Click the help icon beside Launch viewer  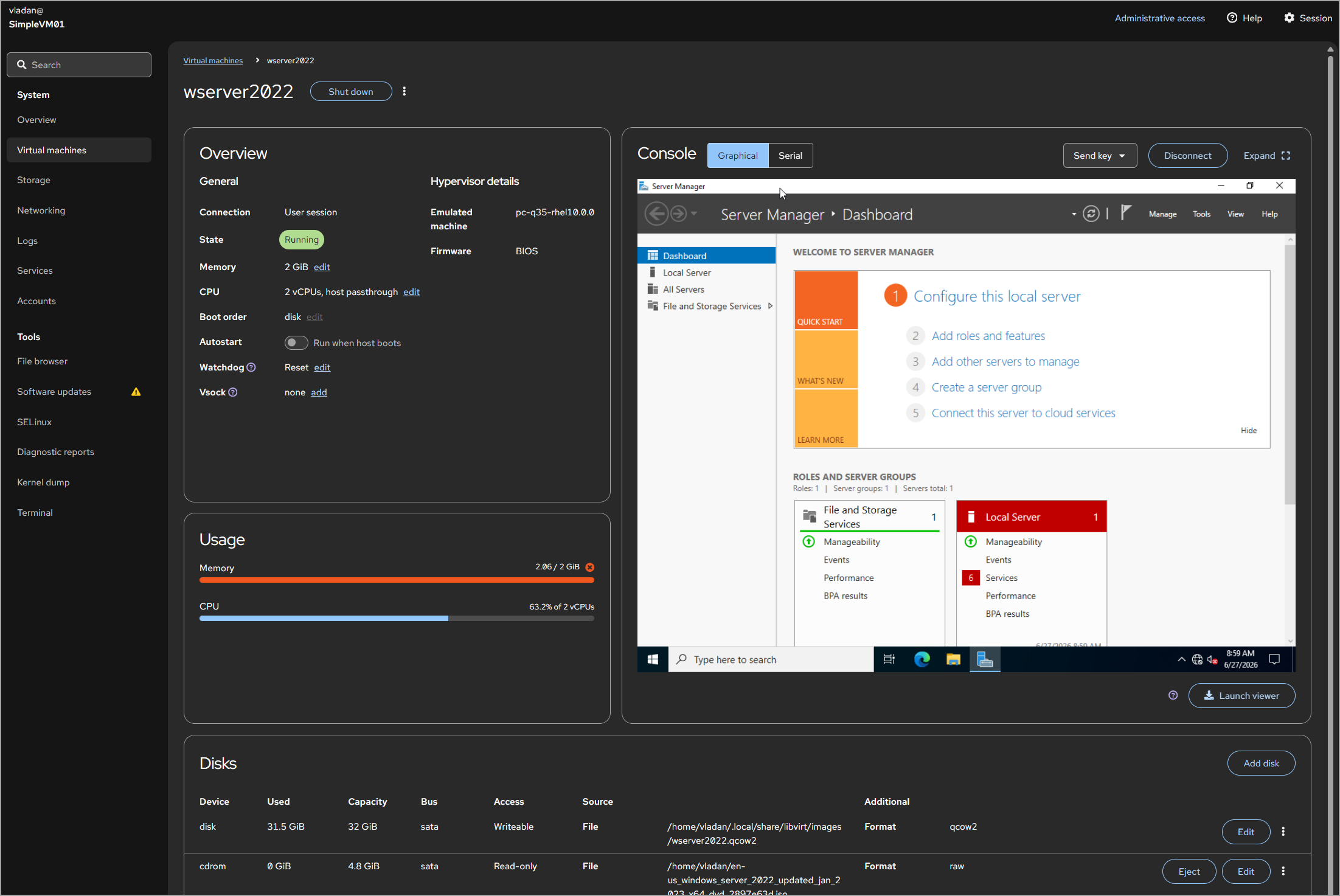coord(1173,695)
